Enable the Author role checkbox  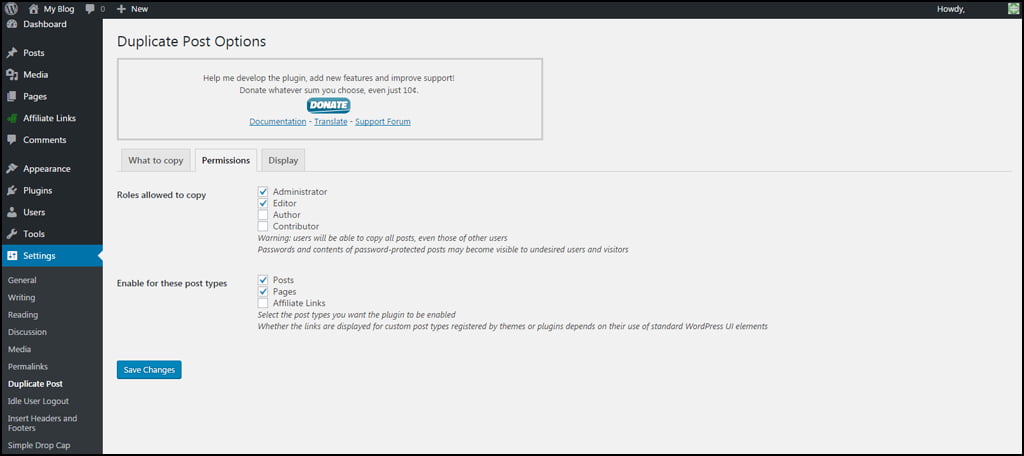pyautogui.click(x=263, y=215)
